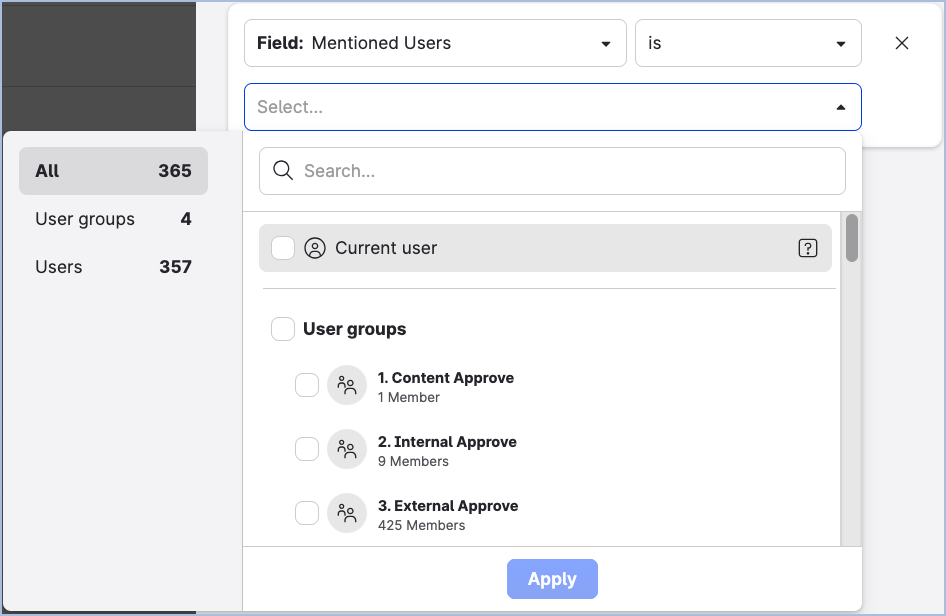Click the Content Approve group icon
This screenshot has height=616, width=946.
pos(347,386)
